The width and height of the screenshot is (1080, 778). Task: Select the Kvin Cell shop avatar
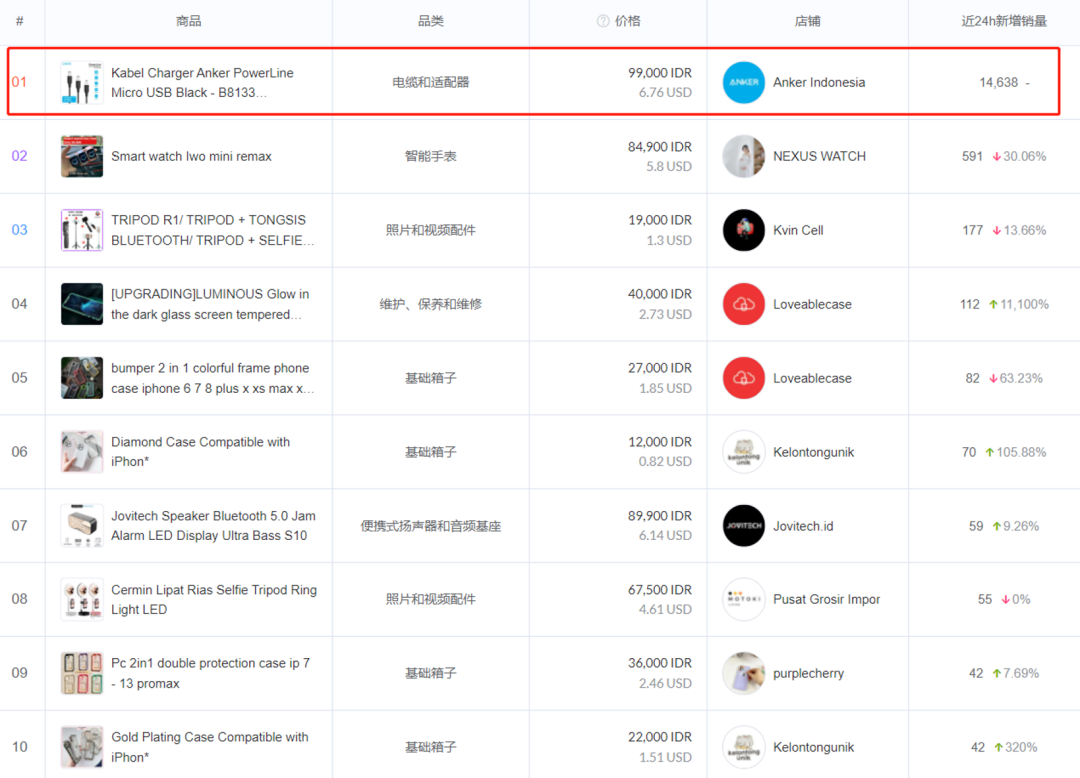(x=744, y=230)
